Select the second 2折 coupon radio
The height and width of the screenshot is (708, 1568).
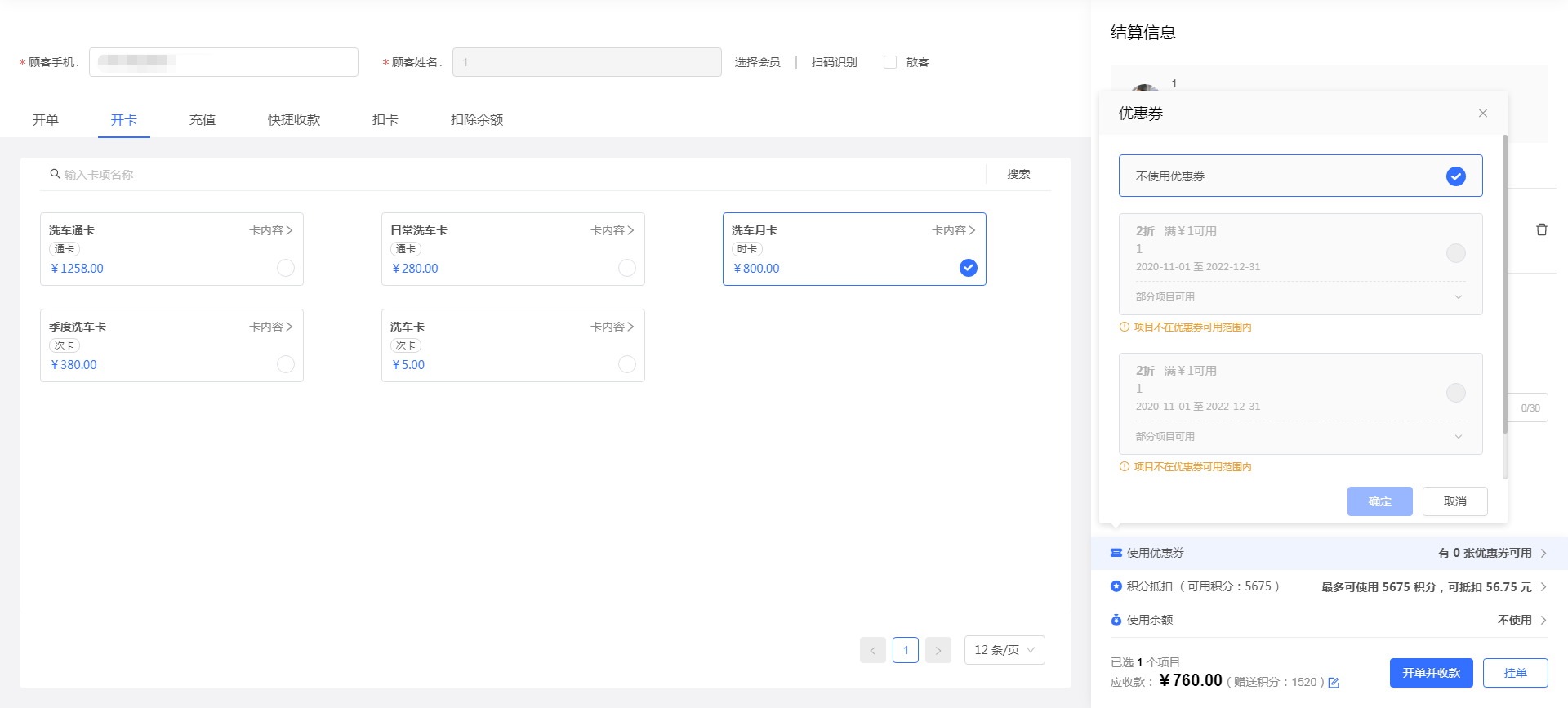(1456, 393)
